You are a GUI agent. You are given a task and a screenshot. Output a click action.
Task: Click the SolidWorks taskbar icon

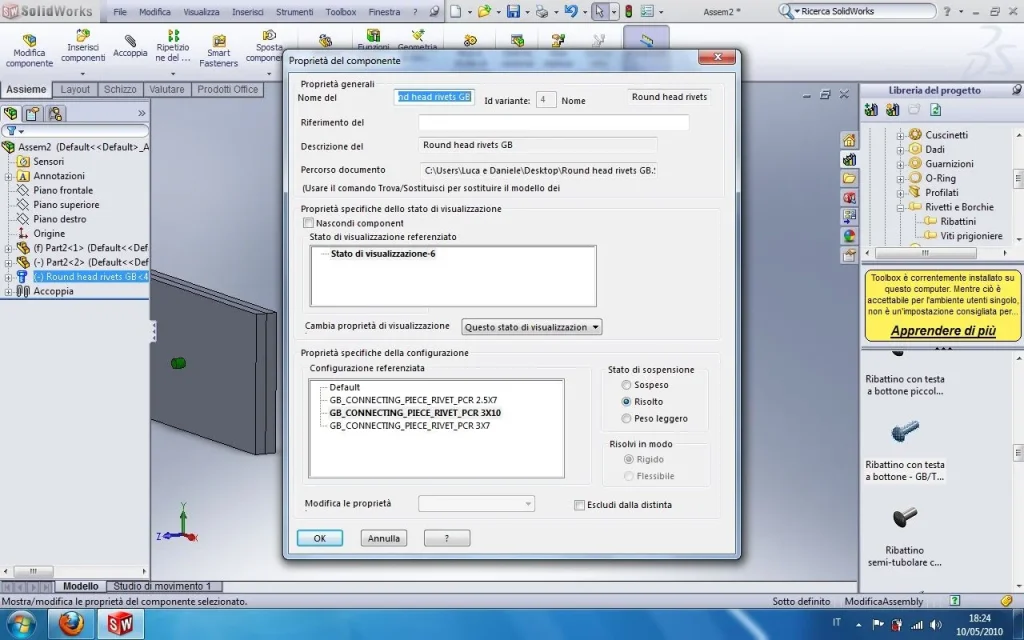[x=120, y=624]
